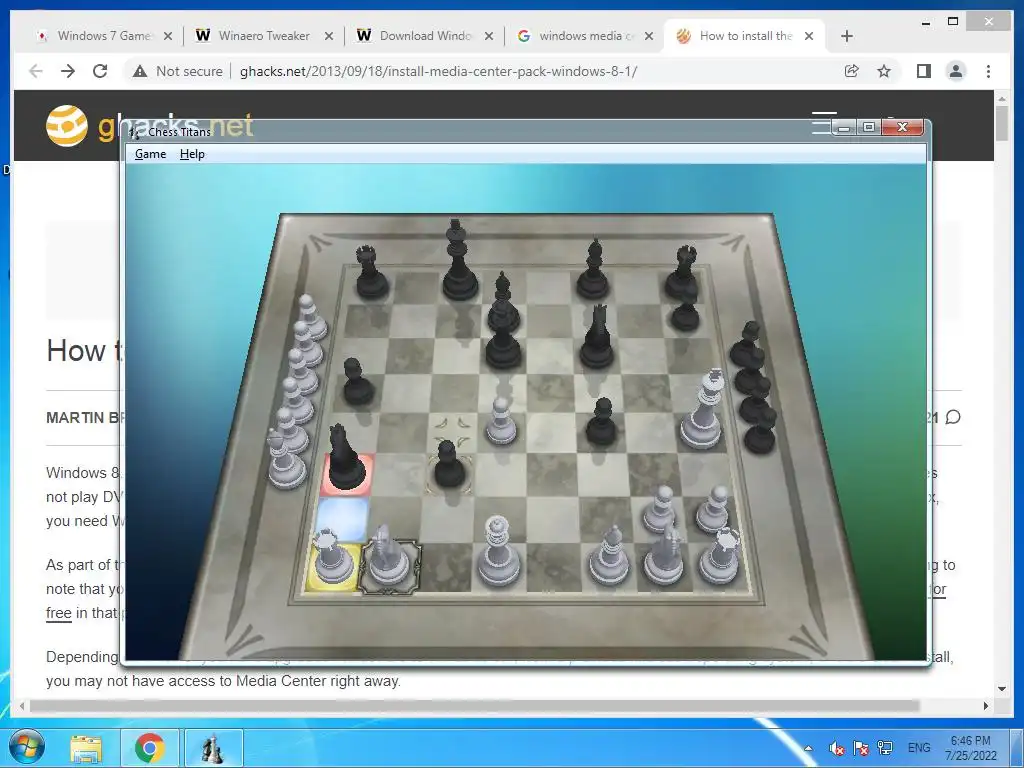Open the Chrome three-dot menu
Screen dimensions: 1024x768
pos(988,71)
